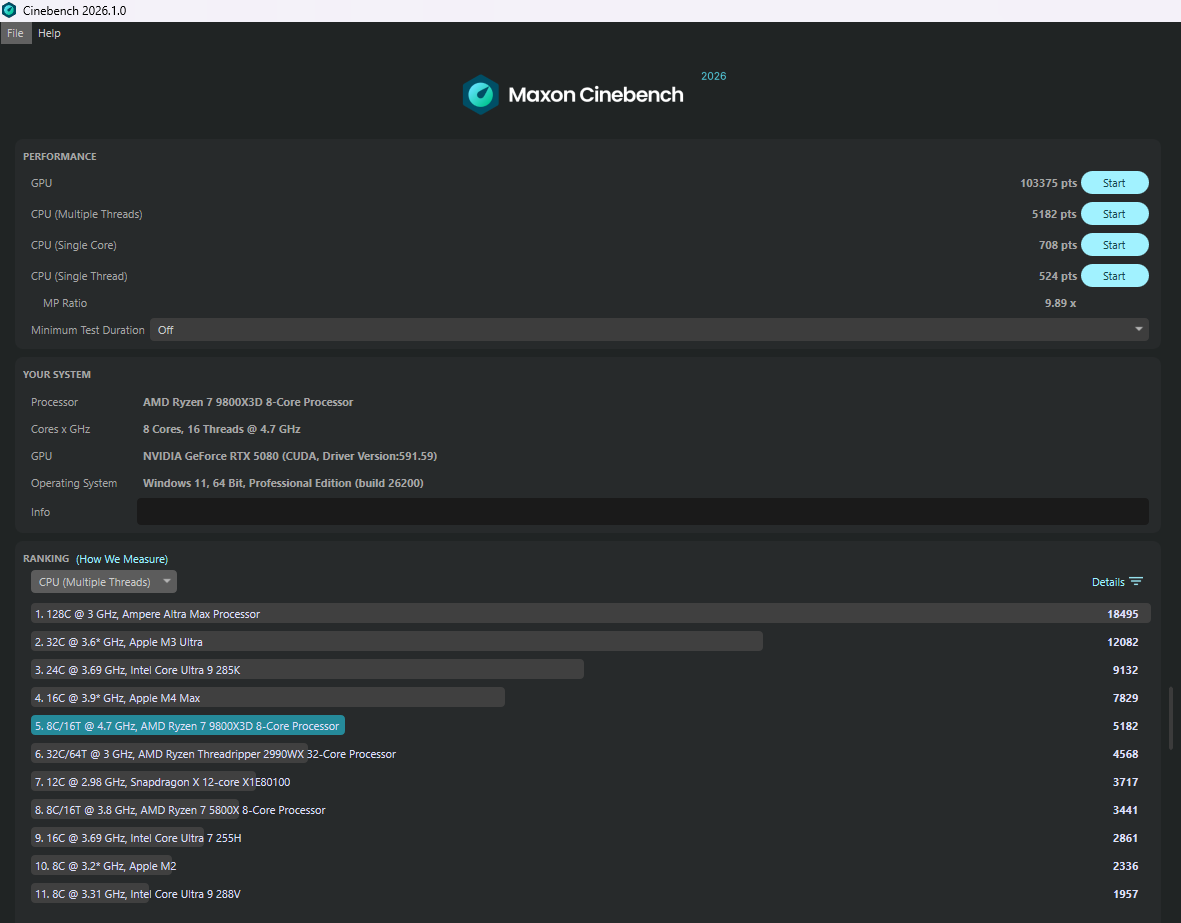Click the Maxon Cinebench logo icon
The image size is (1181, 923).
481,95
